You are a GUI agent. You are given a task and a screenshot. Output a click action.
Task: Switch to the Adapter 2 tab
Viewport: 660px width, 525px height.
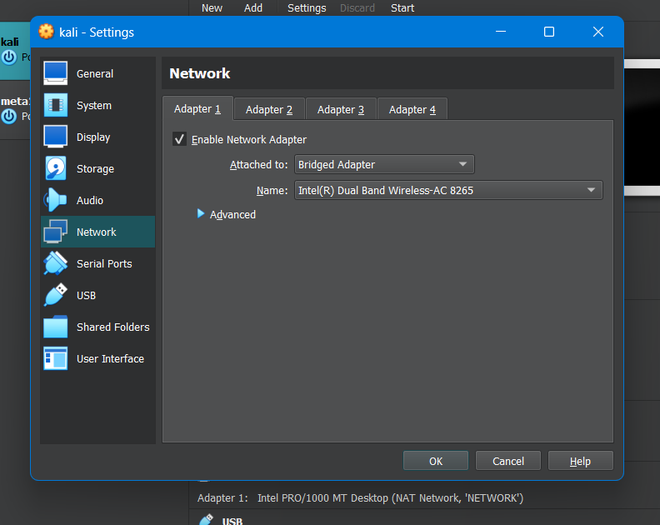point(269,109)
